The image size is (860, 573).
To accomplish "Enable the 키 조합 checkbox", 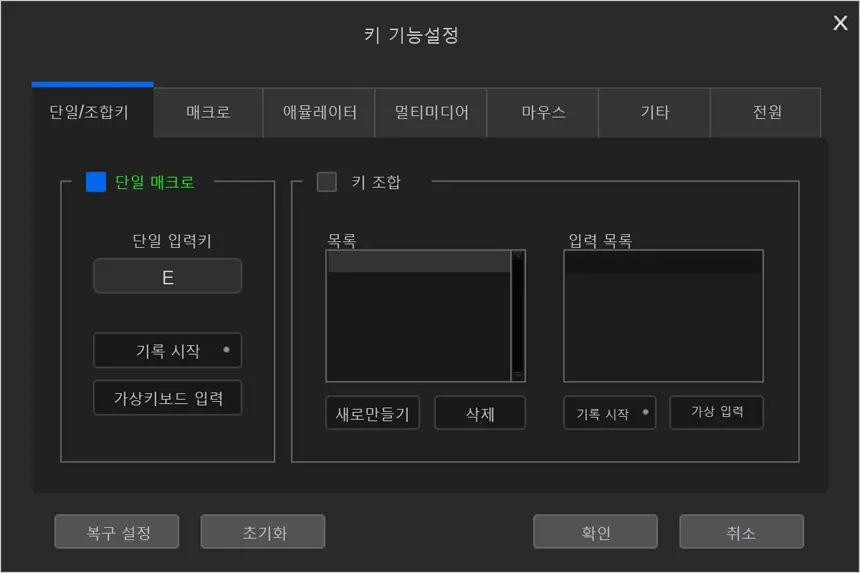I will [x=327, y=182].
